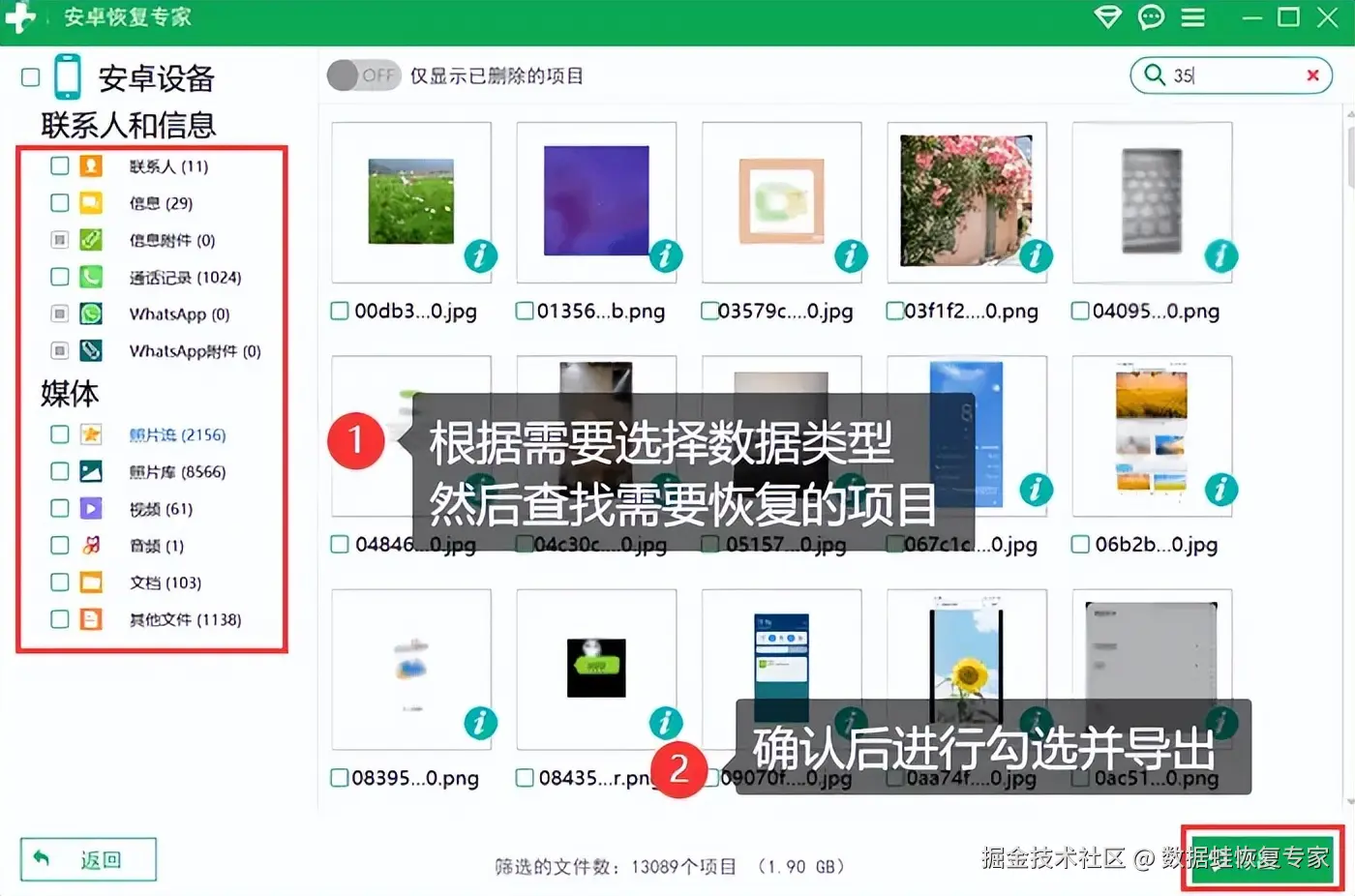Click the yellow message icon beside 信息 (29)
Screen dimensions: 1355x896
click(x=91, y=202)
